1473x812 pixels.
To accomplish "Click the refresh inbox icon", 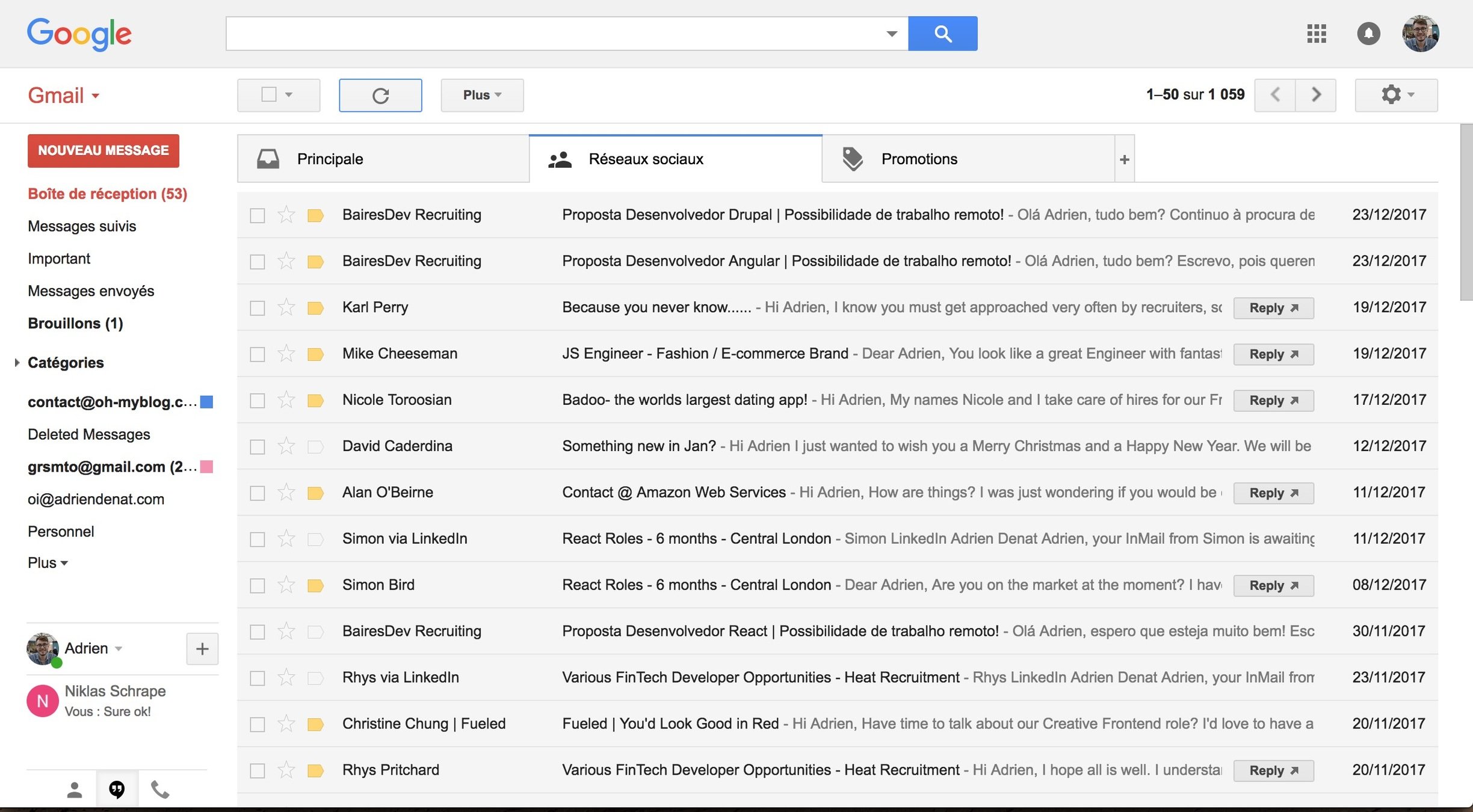I will point(380,95).
